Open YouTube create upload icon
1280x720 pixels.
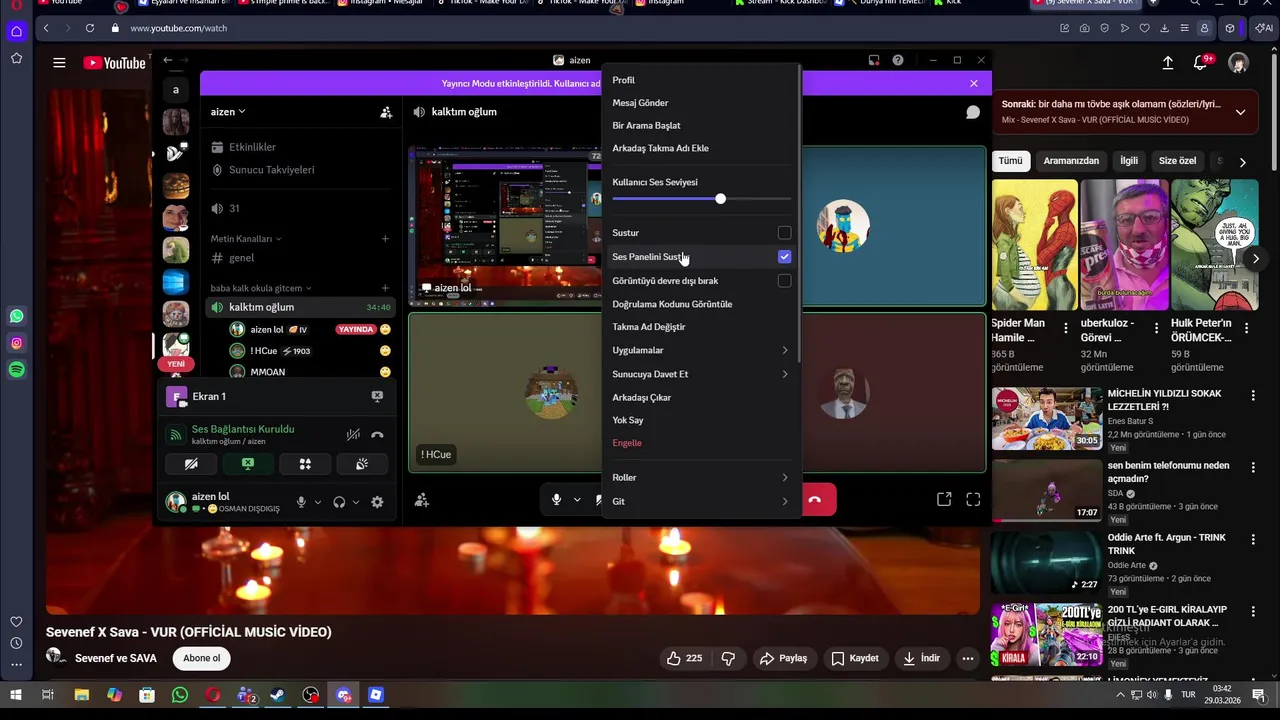tap(1167, 63)
